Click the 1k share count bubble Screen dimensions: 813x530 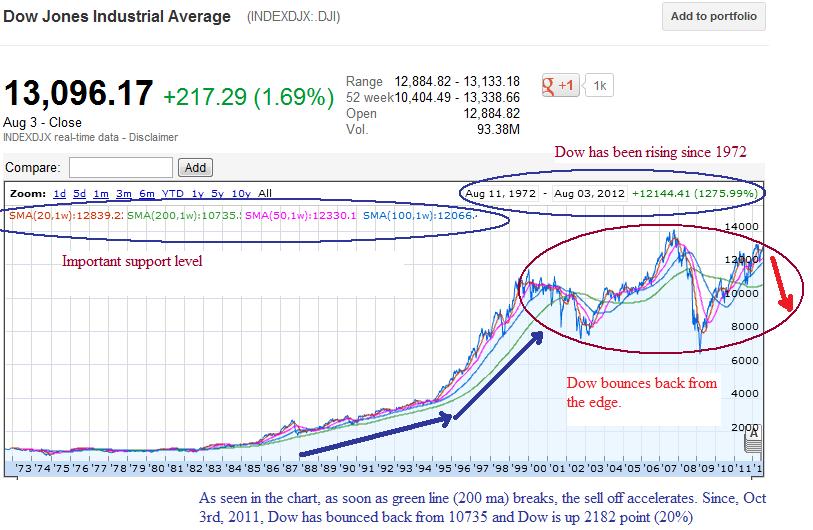pos(599,86)
